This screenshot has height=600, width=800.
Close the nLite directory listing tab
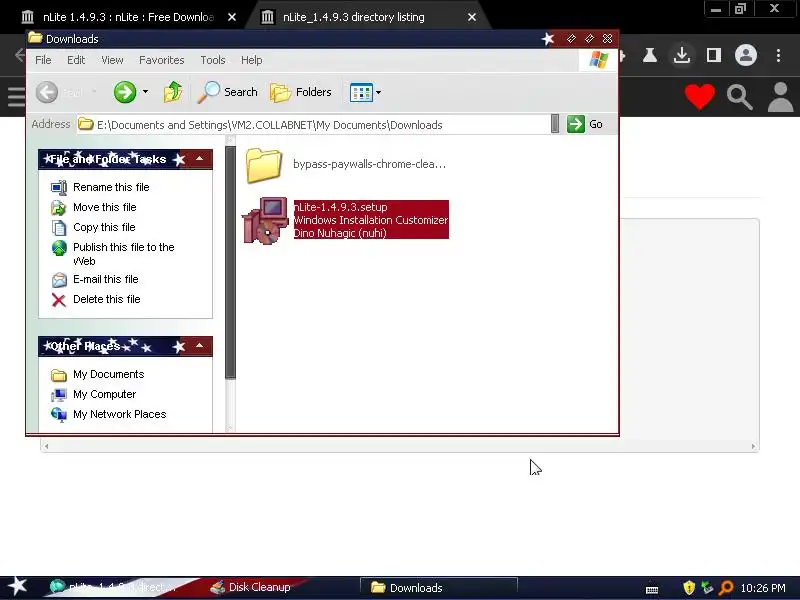[472, 17]
